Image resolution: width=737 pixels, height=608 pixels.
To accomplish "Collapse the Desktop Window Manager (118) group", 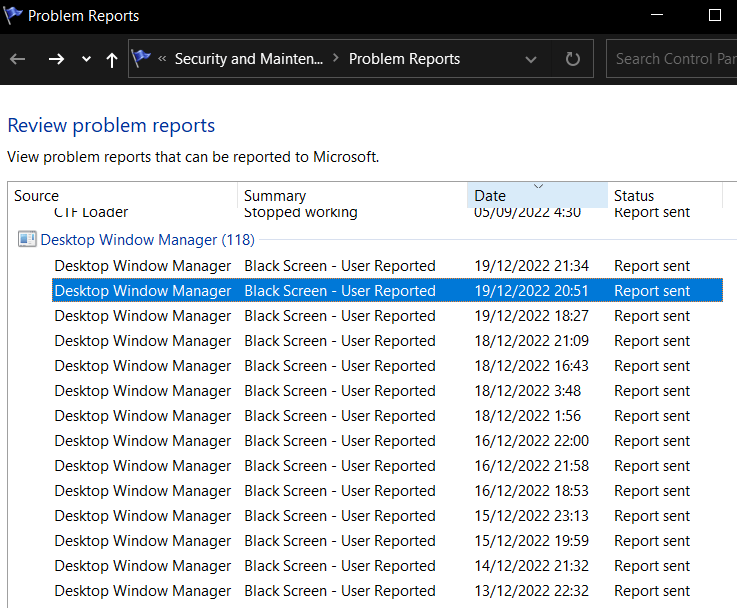I will tap(147, 240).
